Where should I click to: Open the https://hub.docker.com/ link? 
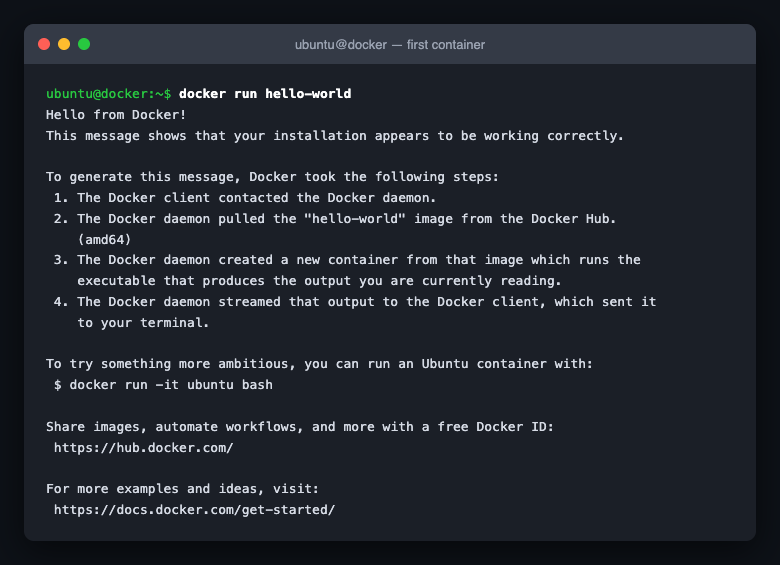(143, 448)
